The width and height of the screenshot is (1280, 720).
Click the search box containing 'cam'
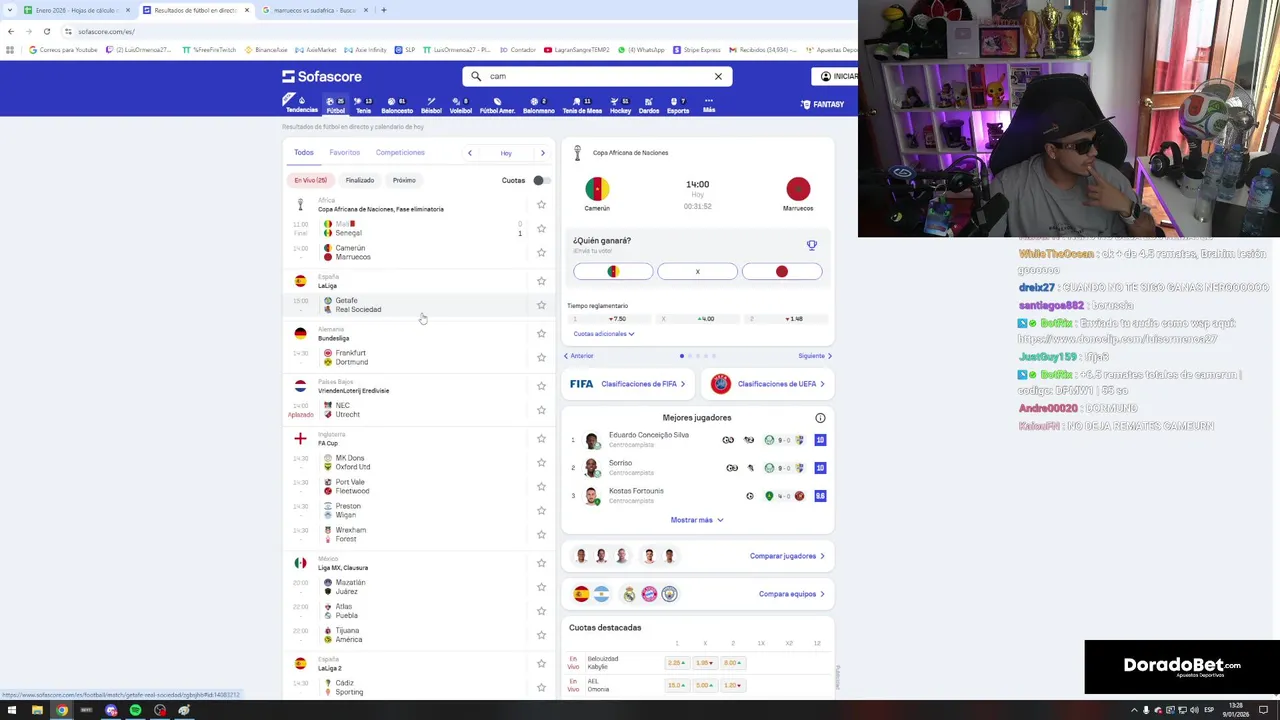[597, 76]
